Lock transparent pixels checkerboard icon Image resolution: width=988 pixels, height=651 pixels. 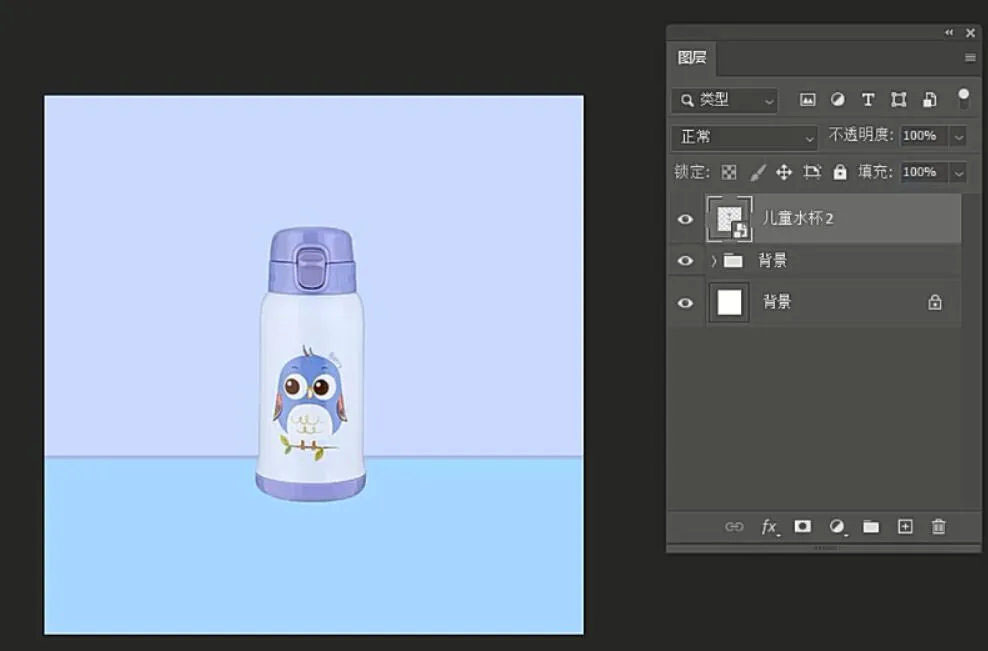click(x=729, y=172)
